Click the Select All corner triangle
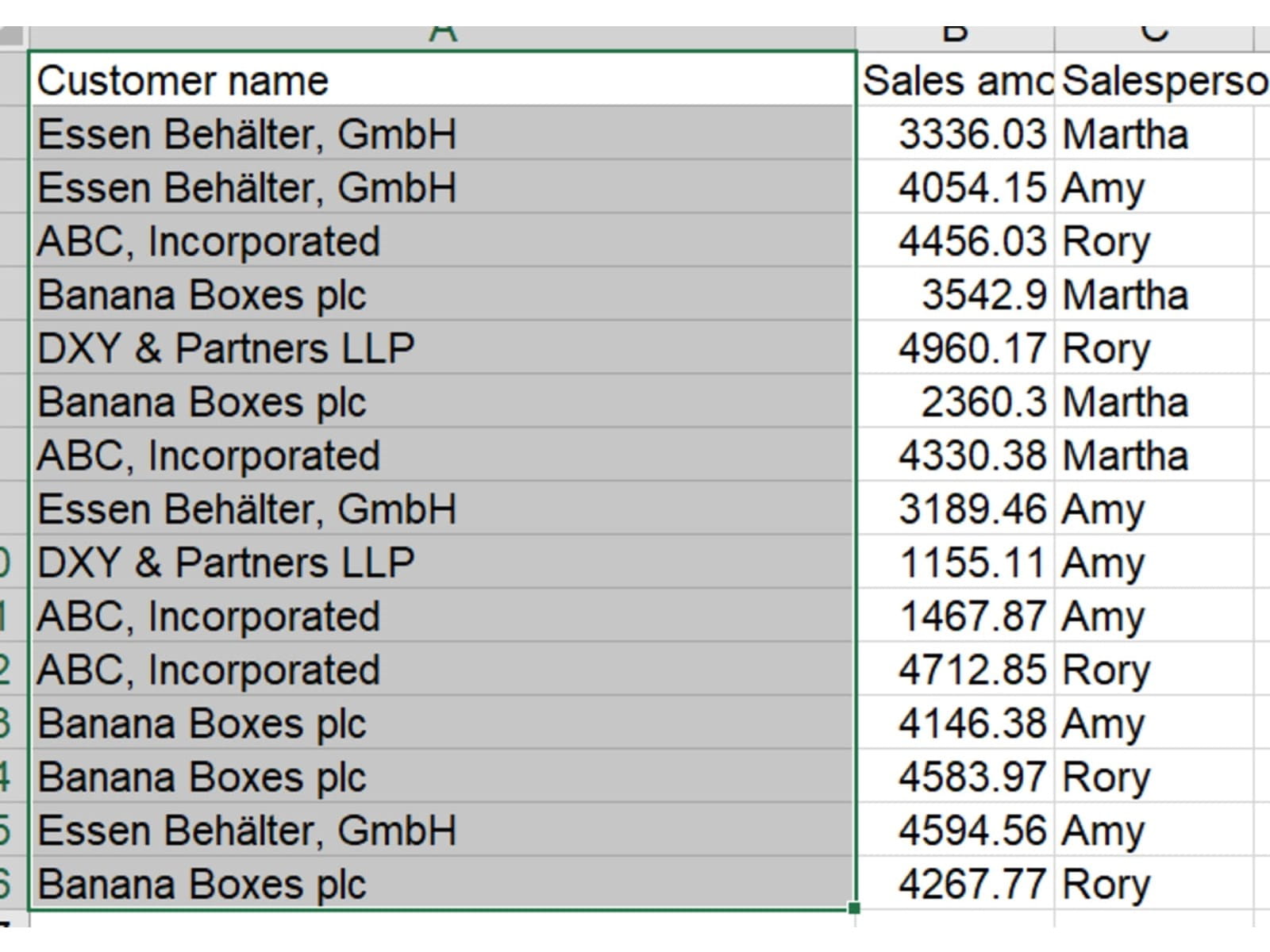This screenshot has height=952, width=1270. [x=13, y=36]
